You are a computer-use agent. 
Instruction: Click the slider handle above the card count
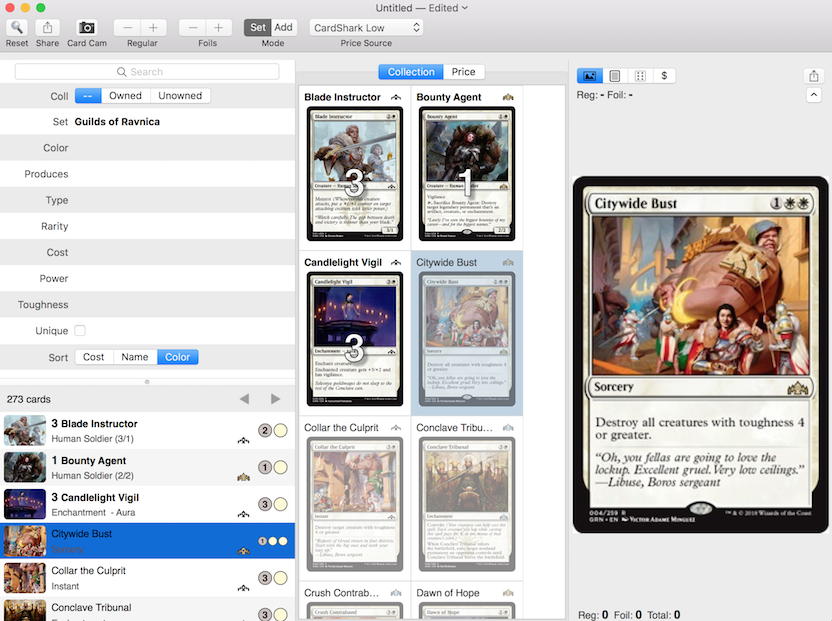click(x=148, y=380)
